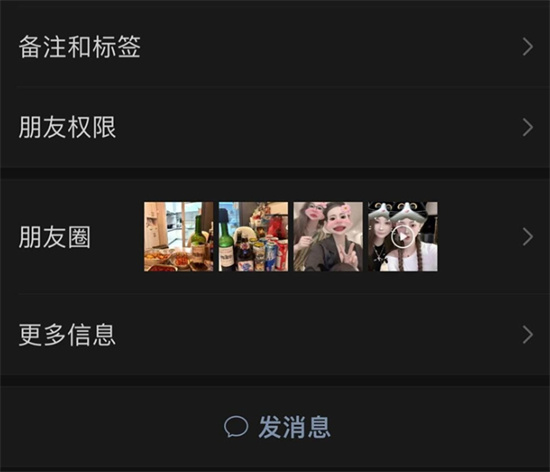Play the video in Moments preview
The image size is (550, 472).
(402, 237)
